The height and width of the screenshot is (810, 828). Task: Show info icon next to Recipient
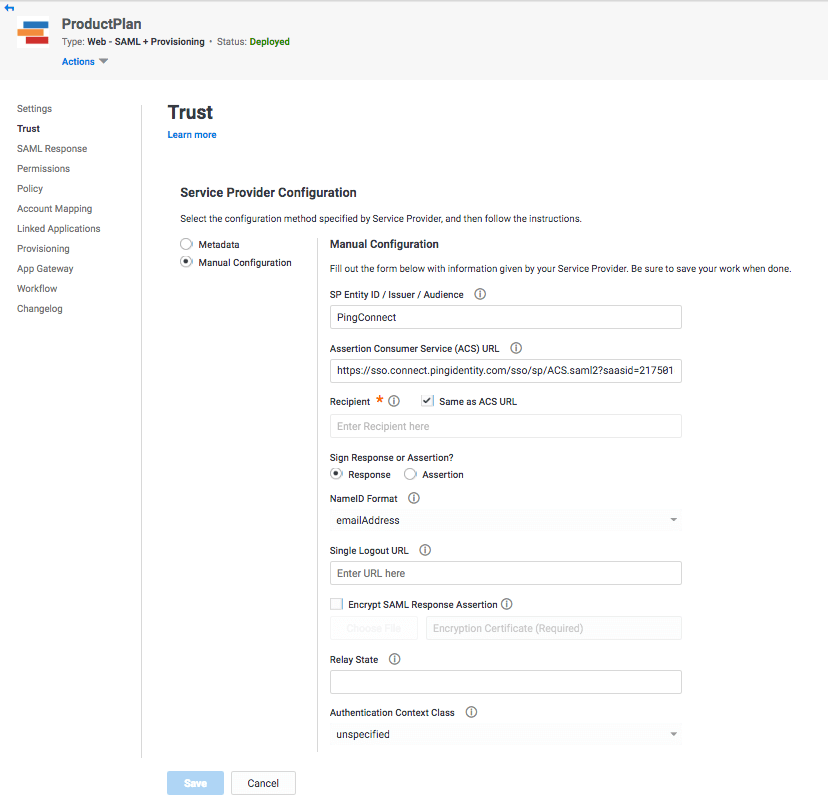coord(394,401)
